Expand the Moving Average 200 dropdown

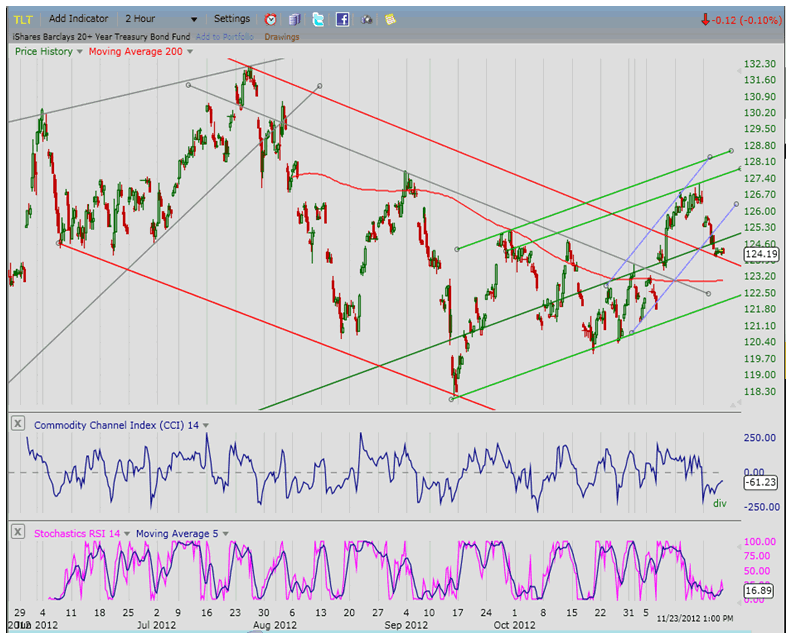189,51
